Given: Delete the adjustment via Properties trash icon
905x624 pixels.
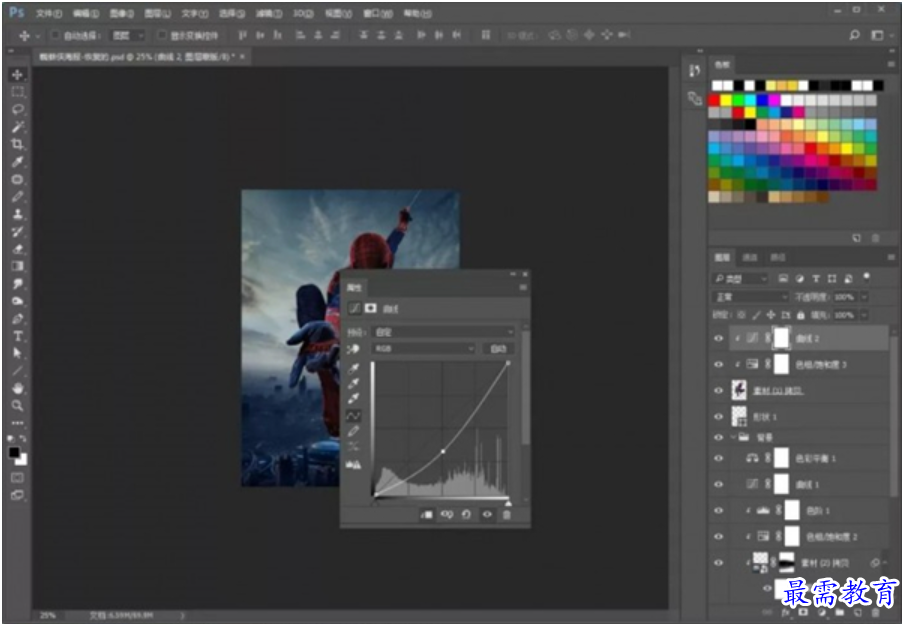Looking at the screenshot, I should click(x=507, y=514).
